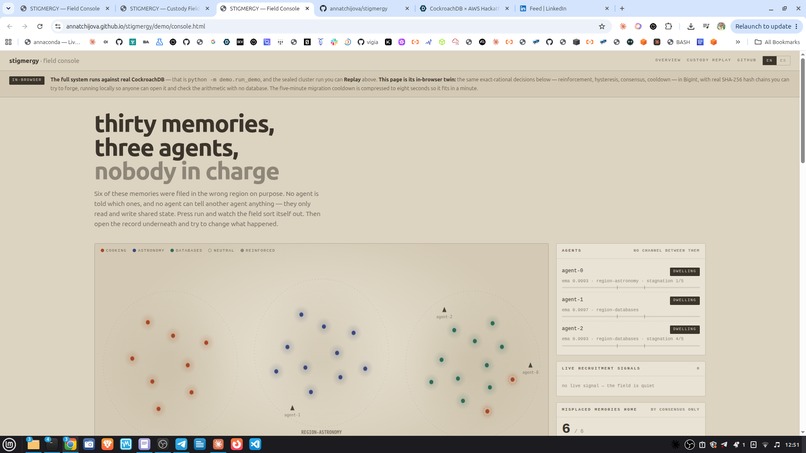Image resolution: width=806 pixels, height=453 pixels.
Task: Switch to the CockroachDB × AWS Hackathon tab
Action: tap(464, 8)
